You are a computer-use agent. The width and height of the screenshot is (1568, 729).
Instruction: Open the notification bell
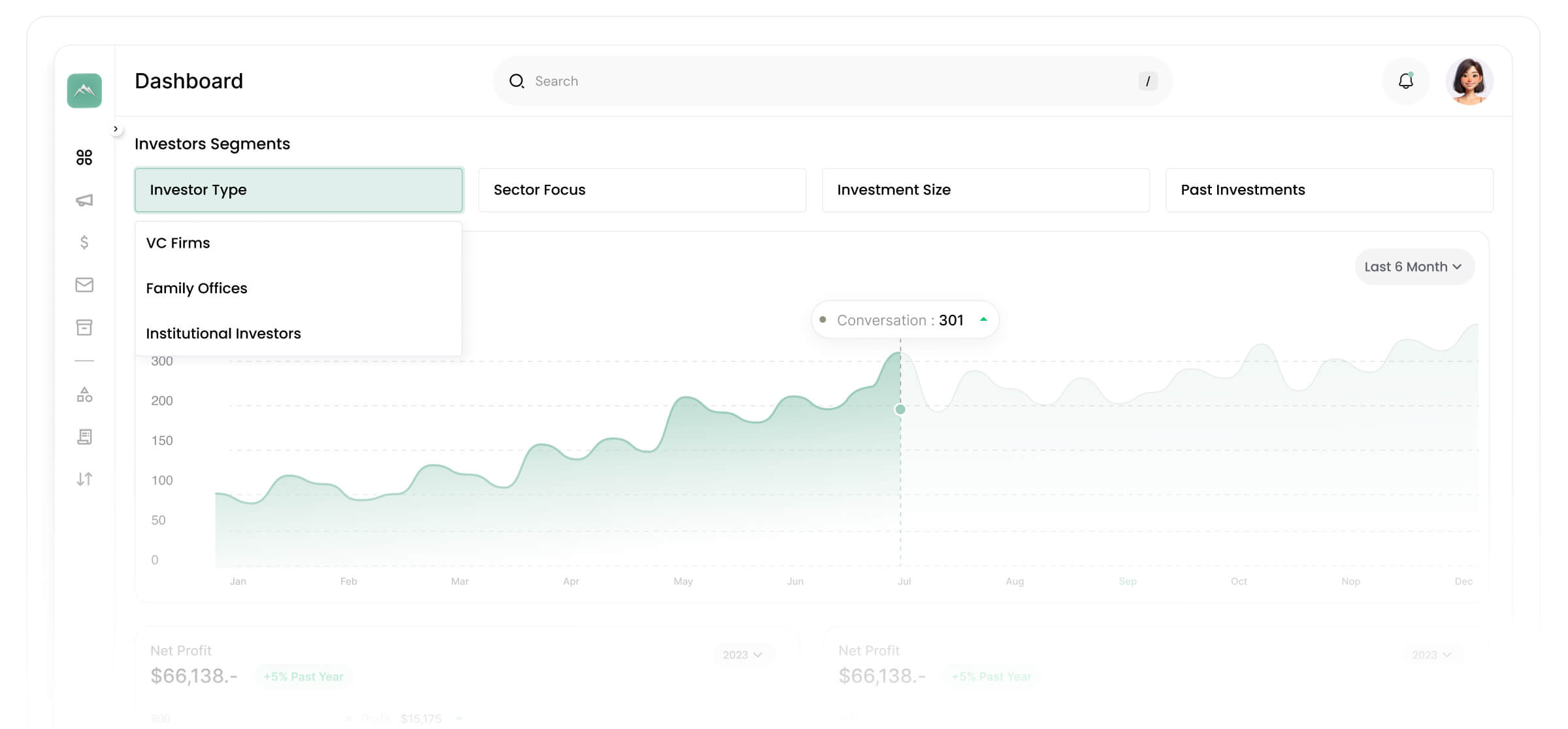click(x=1405, y=81)
